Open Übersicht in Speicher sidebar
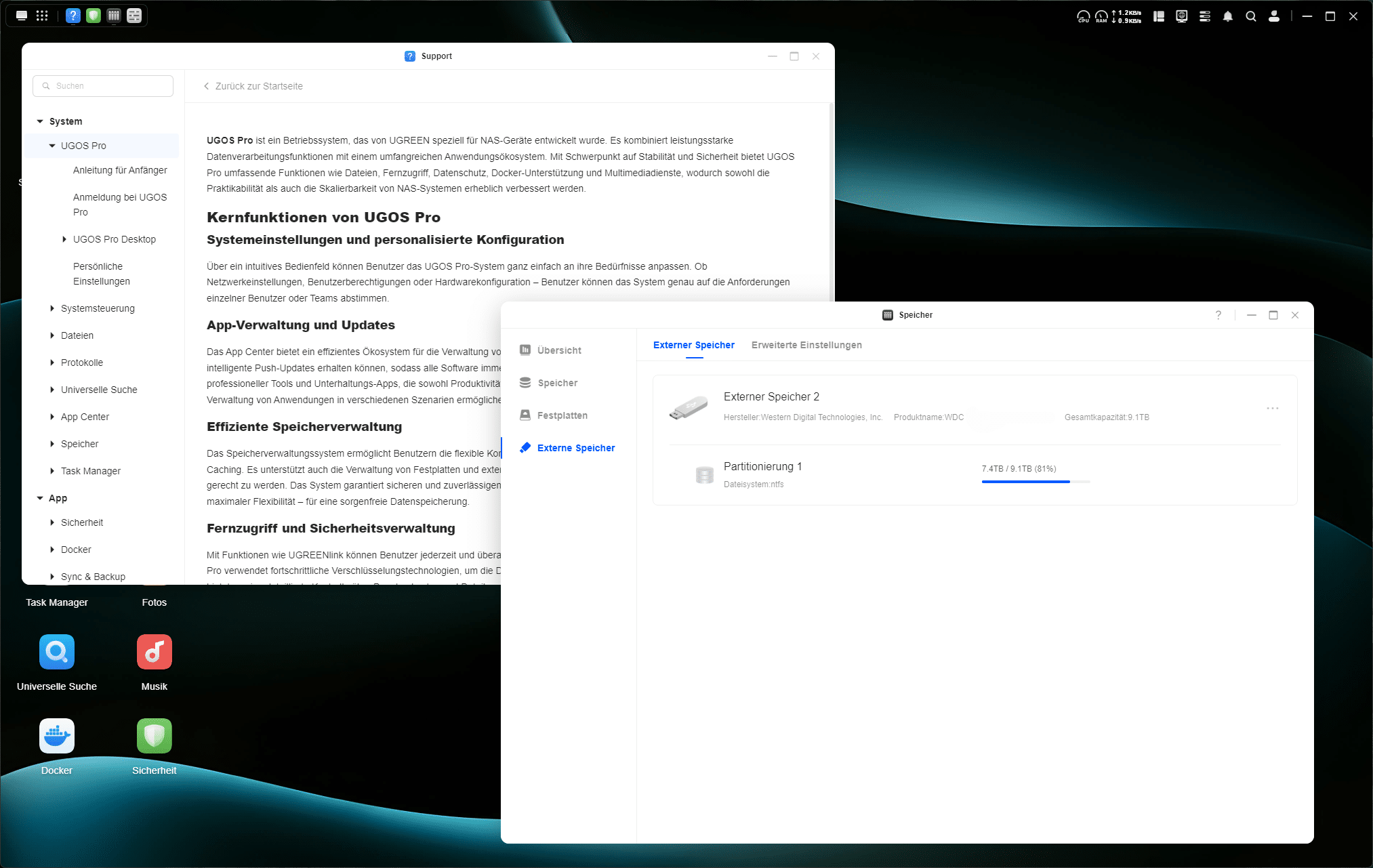Screen dimensions: 1373x868 pos(559,350)
